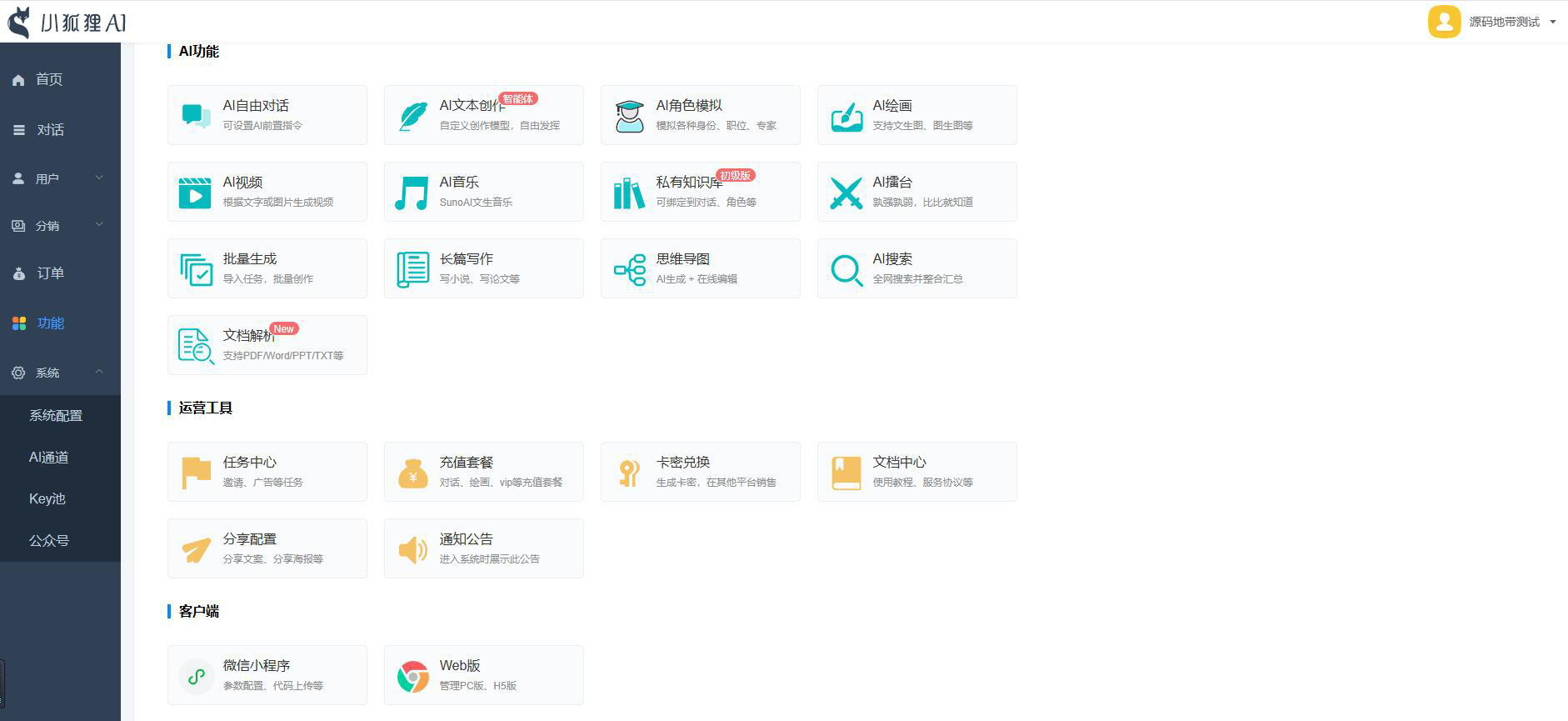Click the AI擂台 crossed swords icon
This screenshot has width=1568, height=721.
[846, 193]
